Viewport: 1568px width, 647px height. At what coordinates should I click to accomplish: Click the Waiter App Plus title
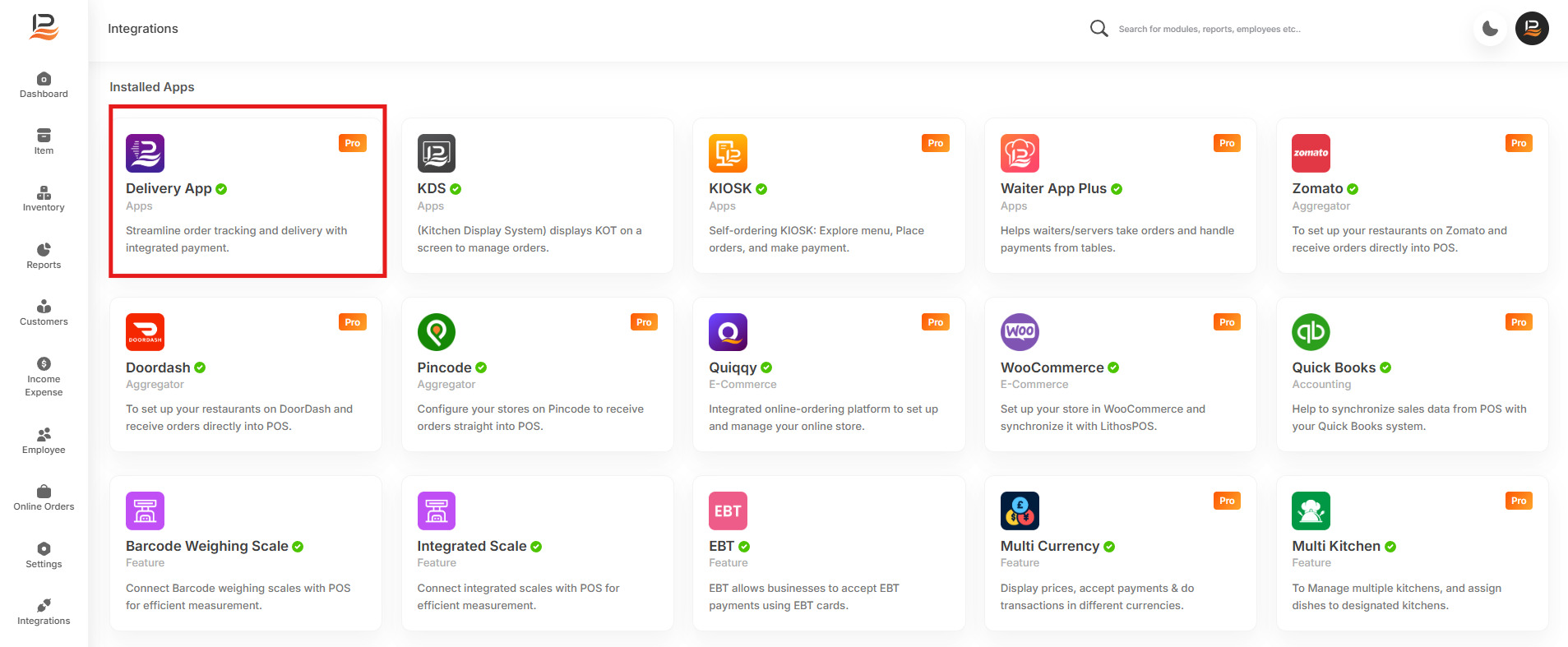(x=1053, y=188)
